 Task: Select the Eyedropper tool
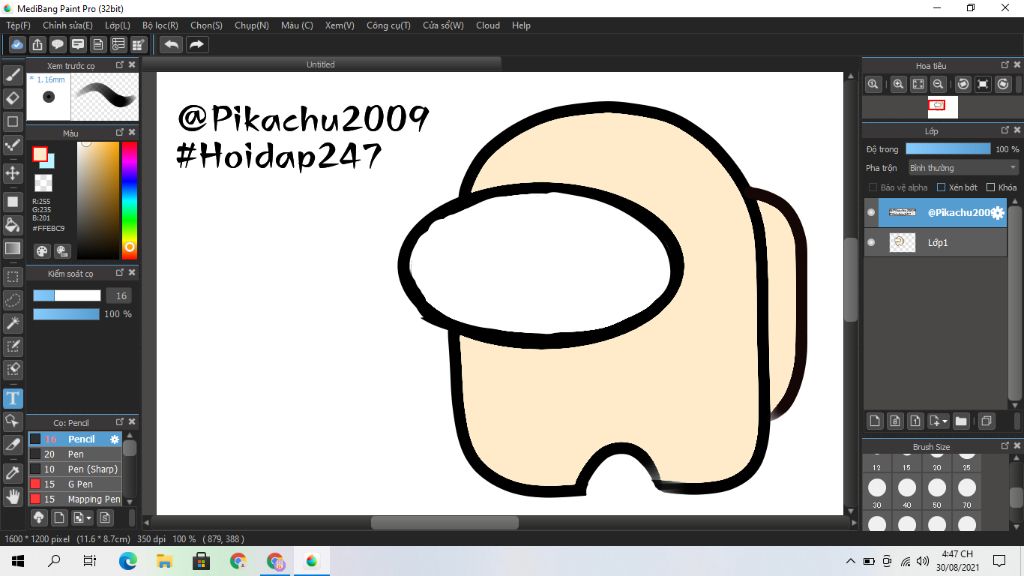(12, 473)
